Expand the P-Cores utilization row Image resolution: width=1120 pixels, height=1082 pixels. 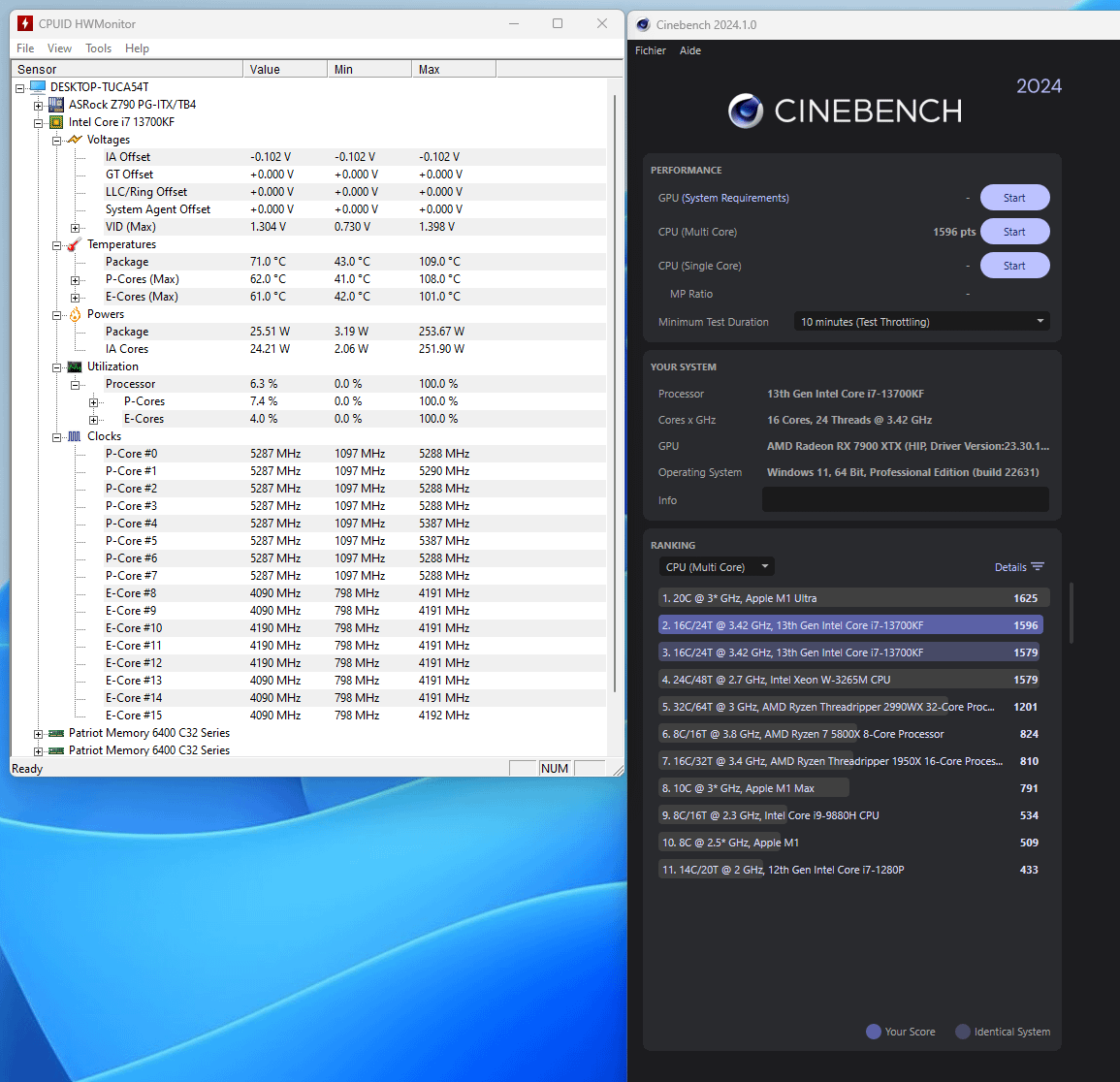93,402
